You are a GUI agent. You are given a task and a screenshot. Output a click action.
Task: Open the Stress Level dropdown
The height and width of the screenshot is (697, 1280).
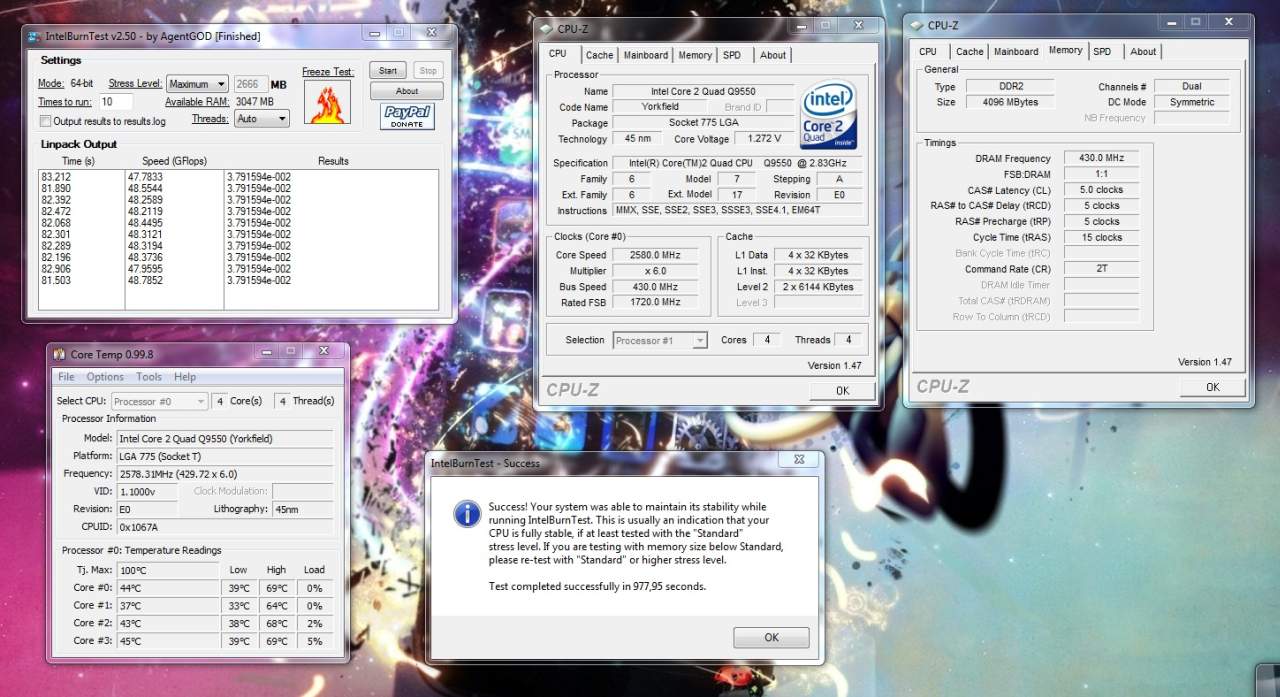pyautogui.click(x=198, y=84)
